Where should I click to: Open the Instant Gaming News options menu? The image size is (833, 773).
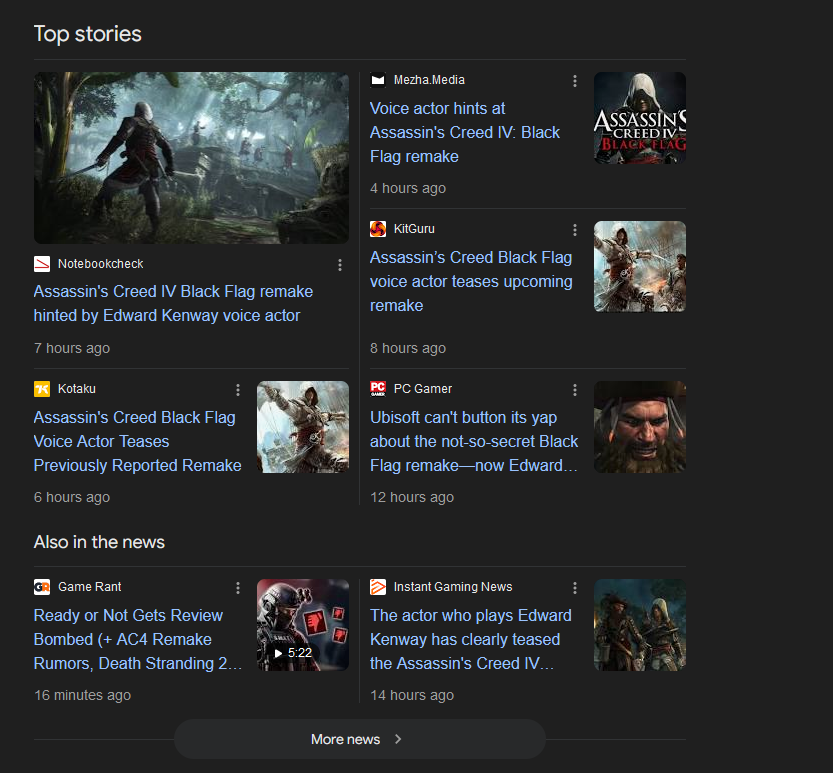pyautogui.click(x=575, y=588)
